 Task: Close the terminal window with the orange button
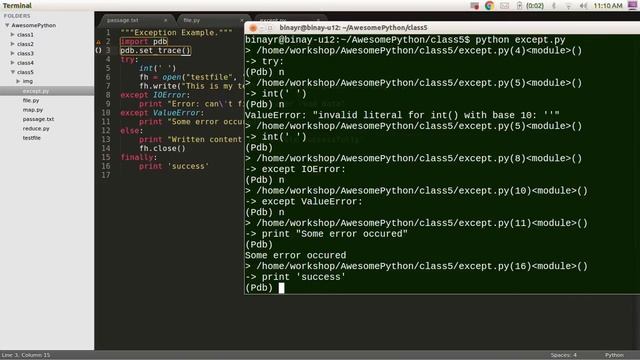point(253,28)
